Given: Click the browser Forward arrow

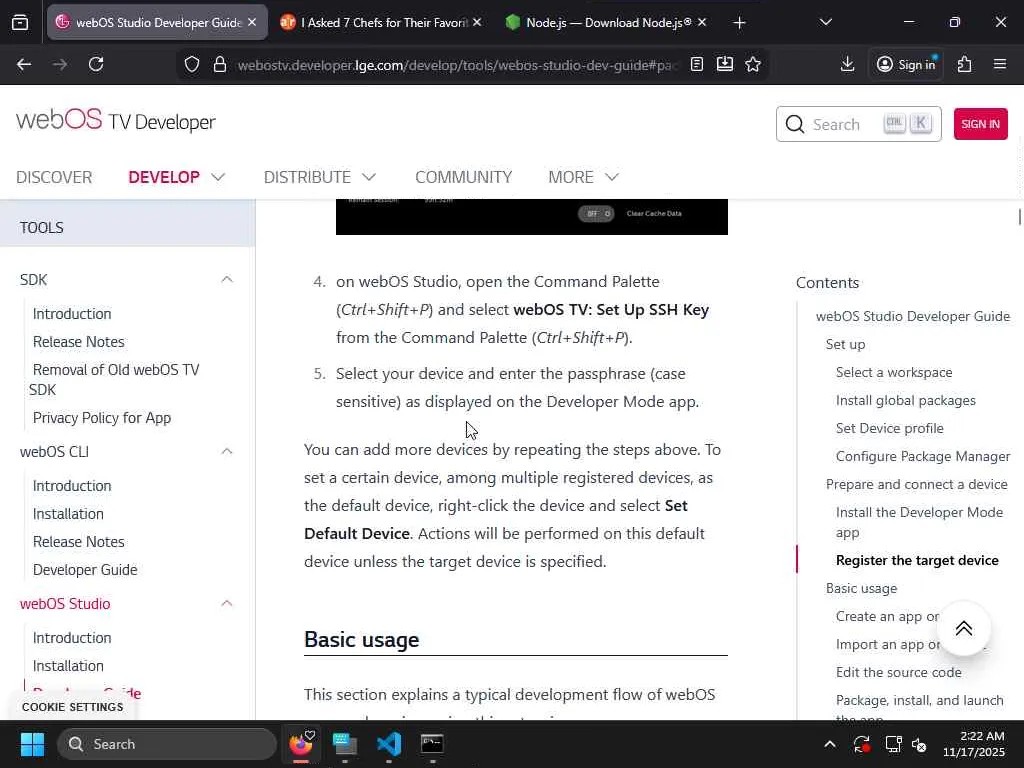Looking at the screenshot, I should [x=60, y=64].
